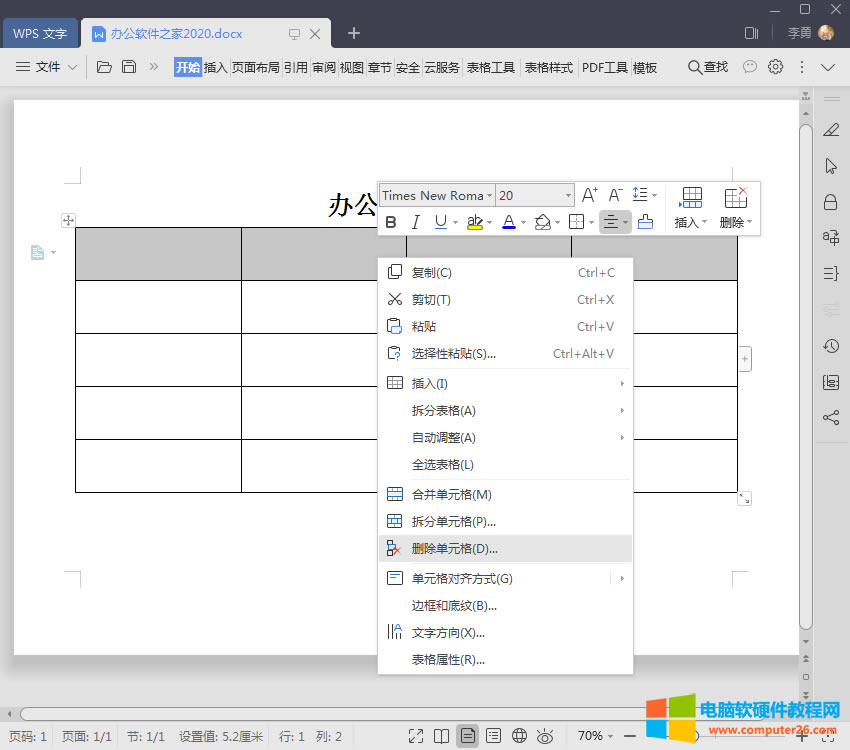850x750 pixels.
Task: Switch to full screen view icon
Action: [x=416, y=736]
